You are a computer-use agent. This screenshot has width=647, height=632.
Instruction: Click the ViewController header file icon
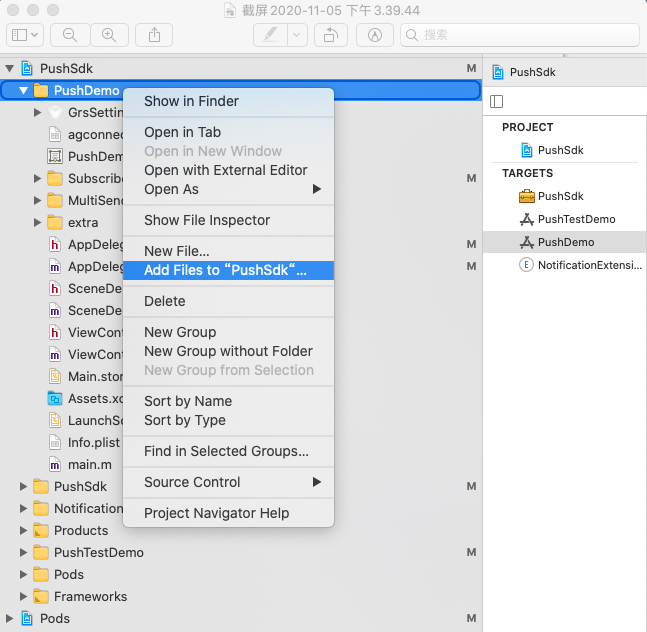coord(55,333)
